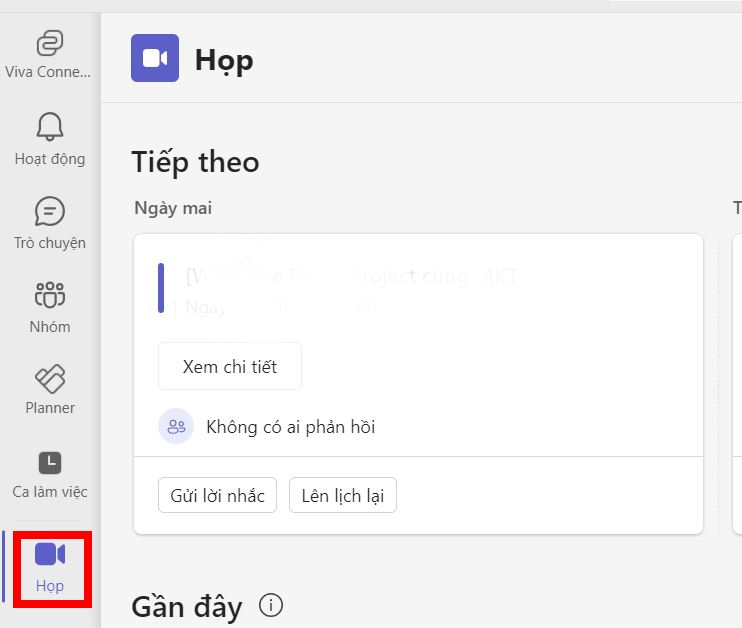
Task: Click the Tiếp theo section heading
Action: point(195,162)
